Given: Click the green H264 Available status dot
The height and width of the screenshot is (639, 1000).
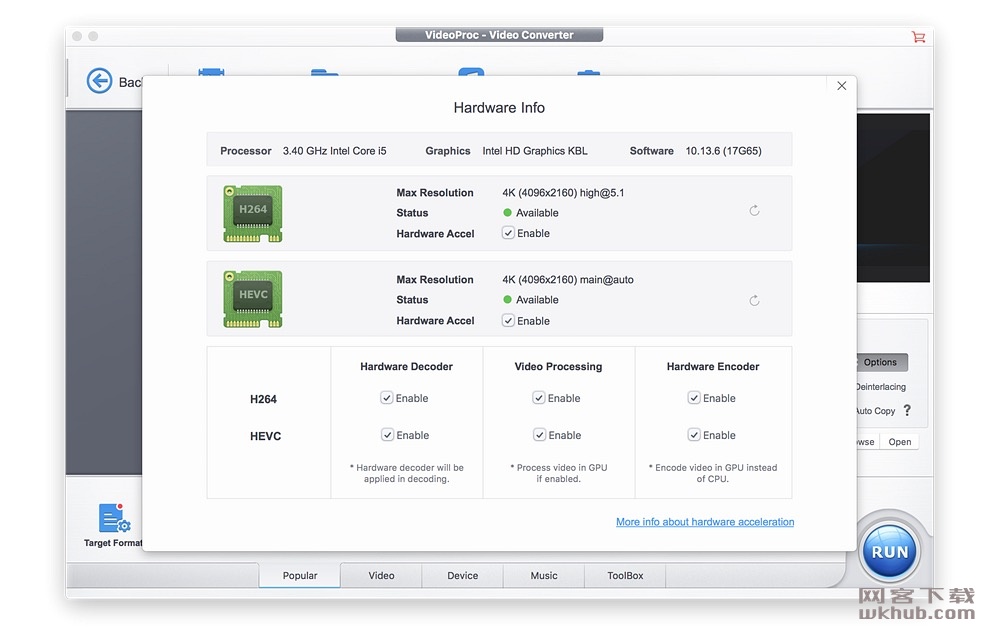Looking at the screenshot, I should [508, 212].
